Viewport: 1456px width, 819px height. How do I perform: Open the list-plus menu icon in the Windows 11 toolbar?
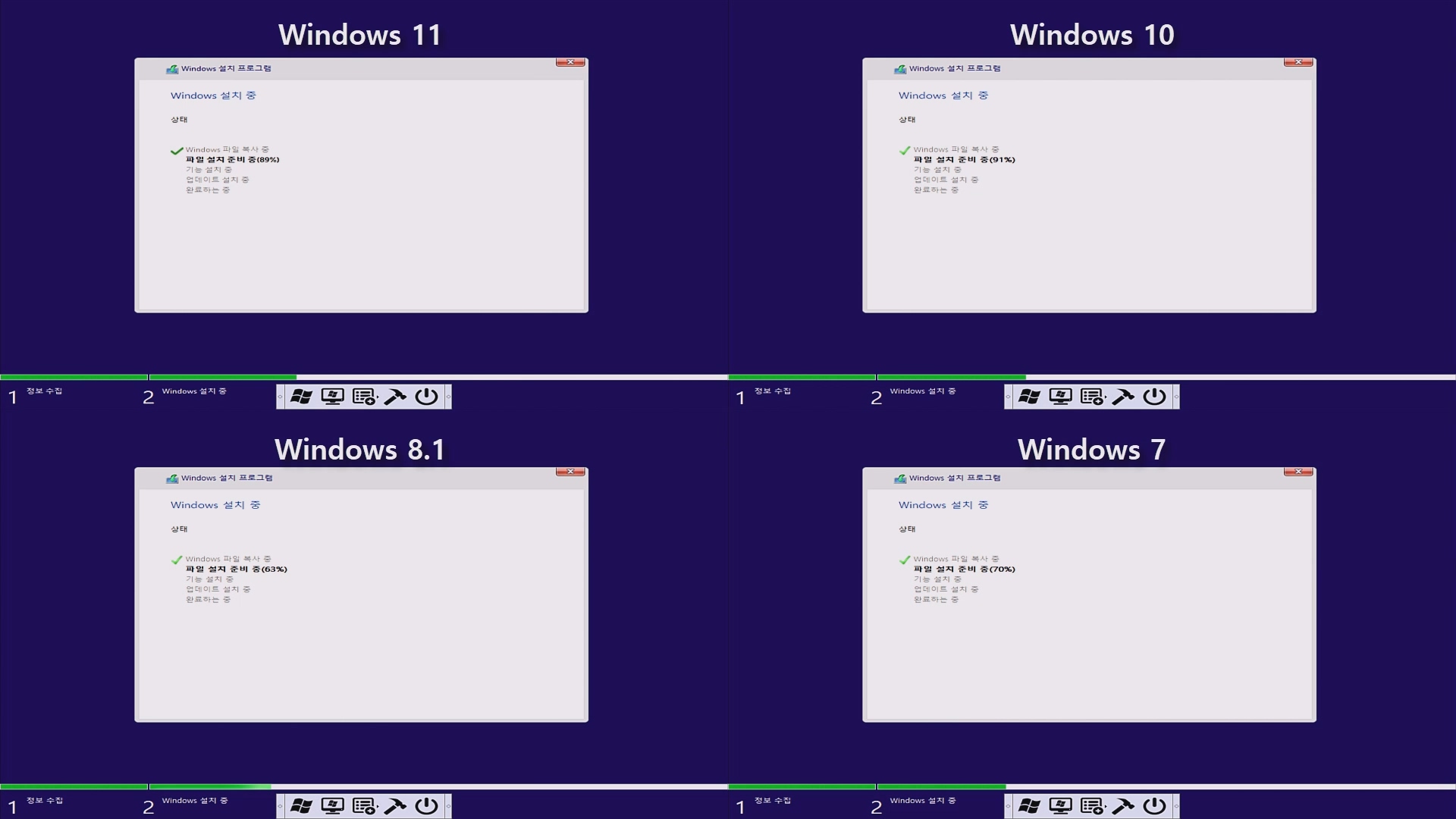tap(364, 397)
